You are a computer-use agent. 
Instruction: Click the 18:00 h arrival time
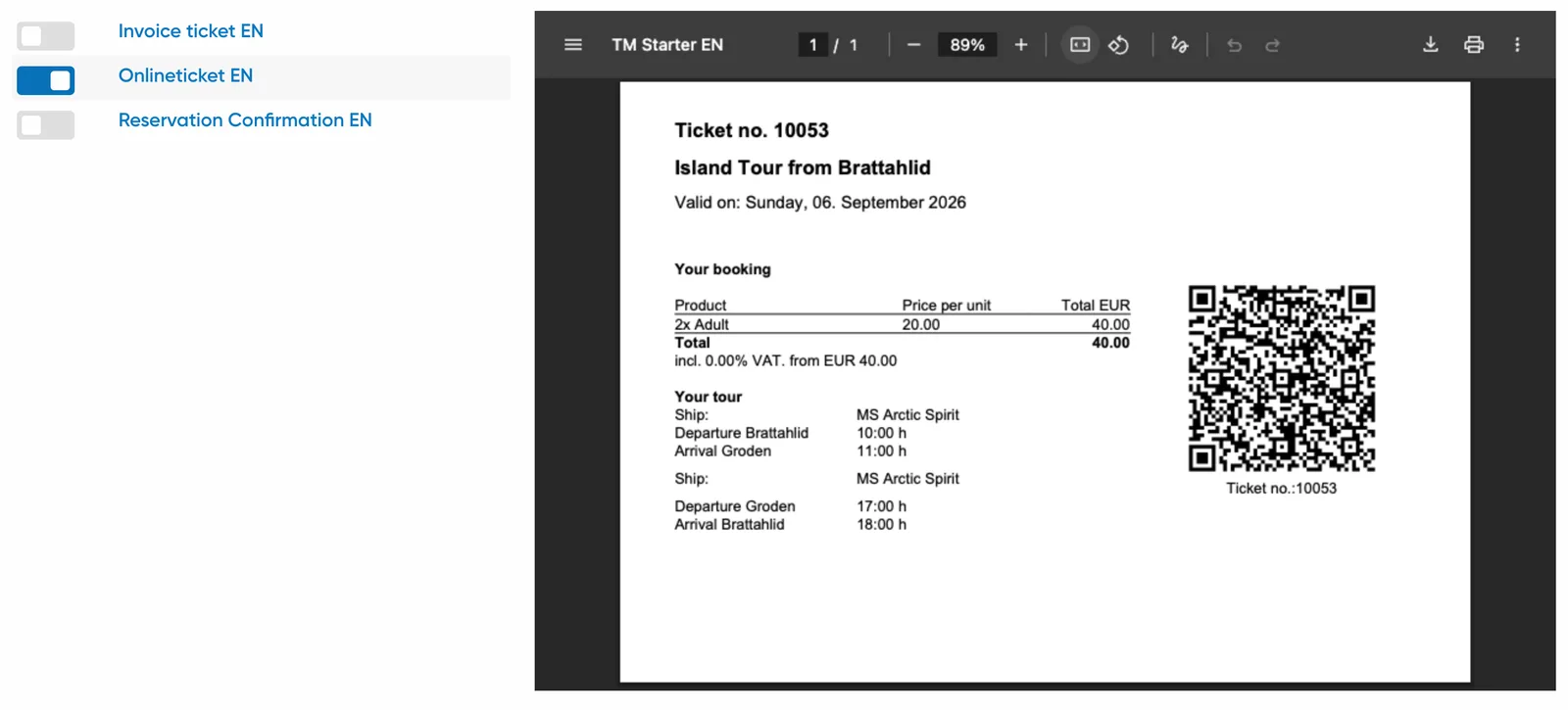(882, 525)
